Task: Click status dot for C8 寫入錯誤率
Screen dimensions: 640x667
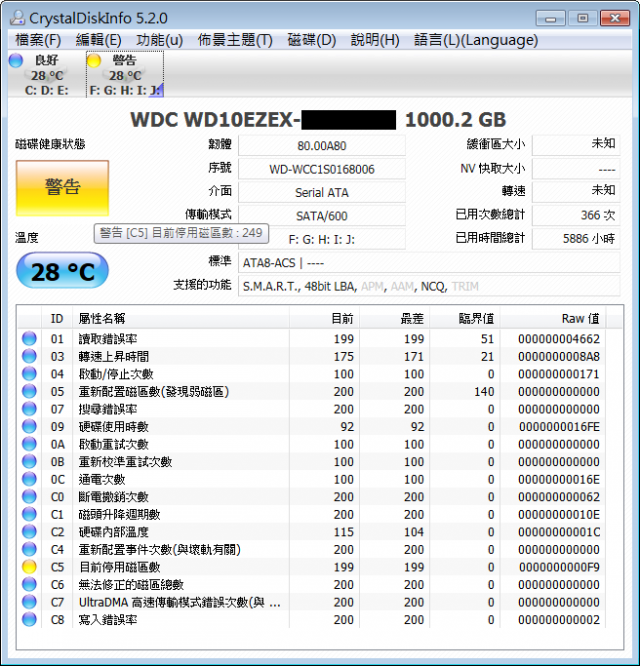Action: pos(29,619)
